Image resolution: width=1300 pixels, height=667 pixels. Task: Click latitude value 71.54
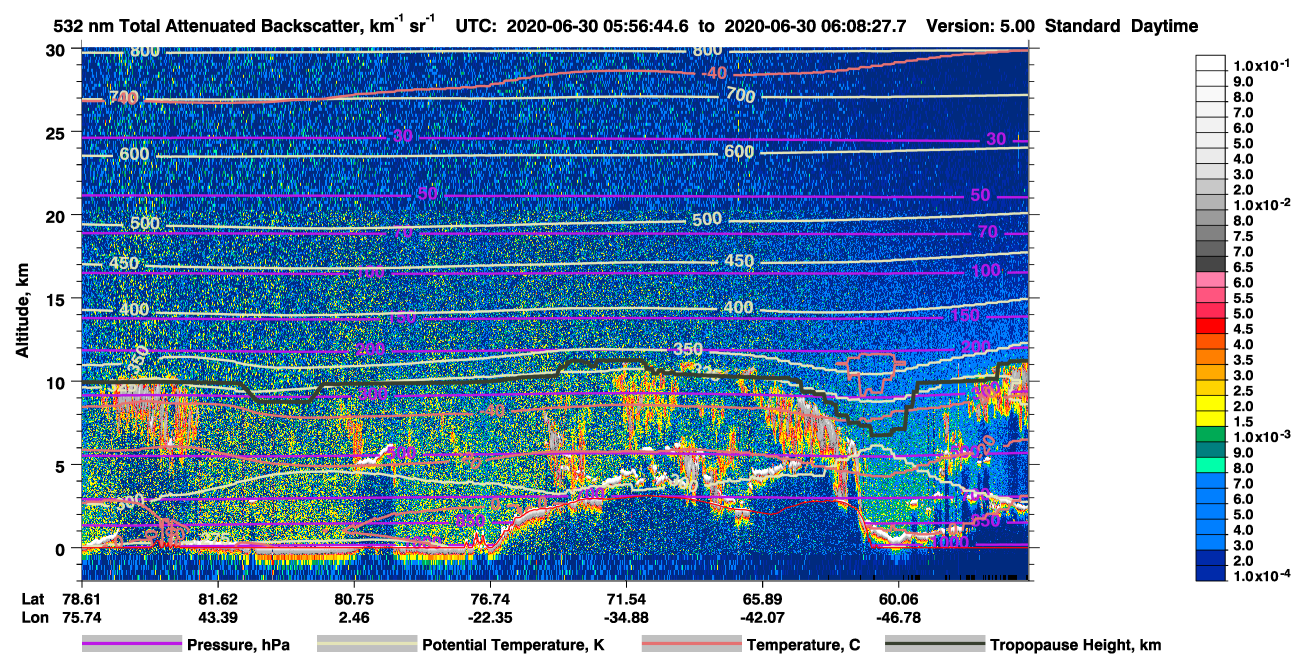pyautogui.click(x=625, y=598)
